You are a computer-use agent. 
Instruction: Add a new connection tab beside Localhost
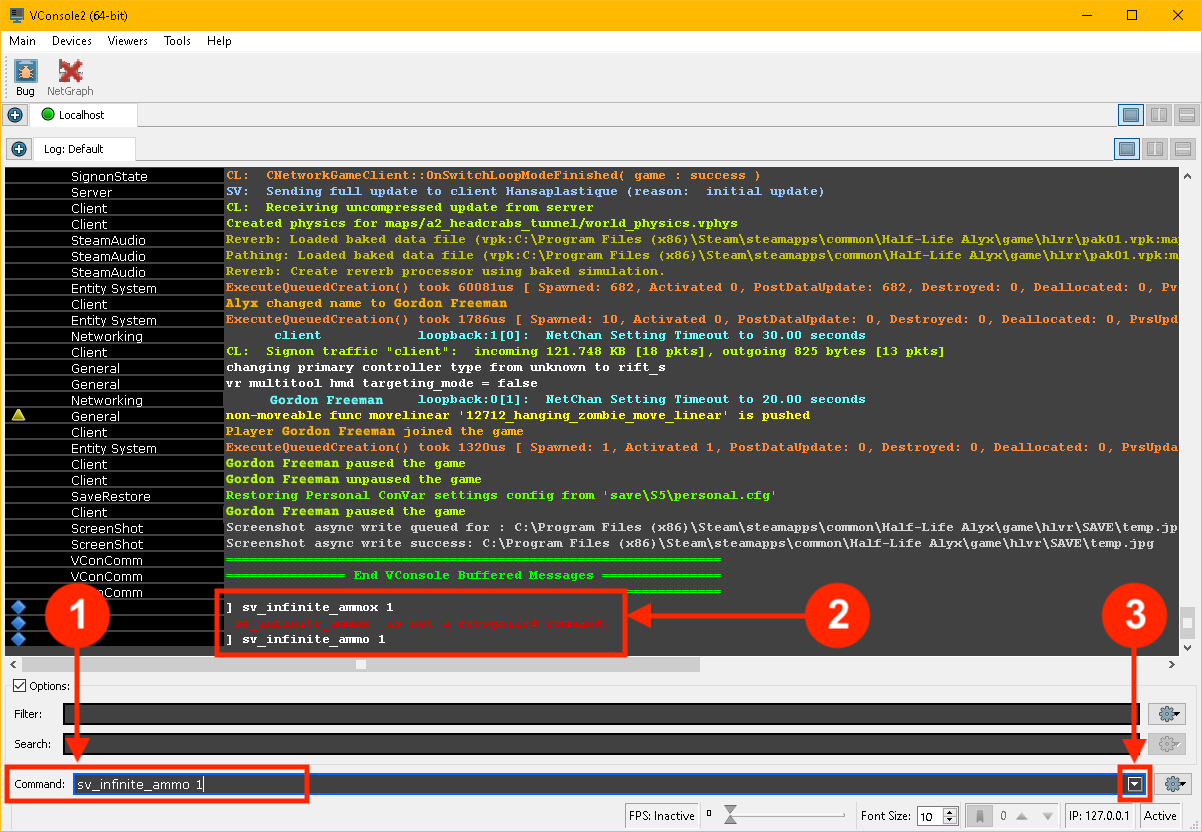(x=14, y=115)
